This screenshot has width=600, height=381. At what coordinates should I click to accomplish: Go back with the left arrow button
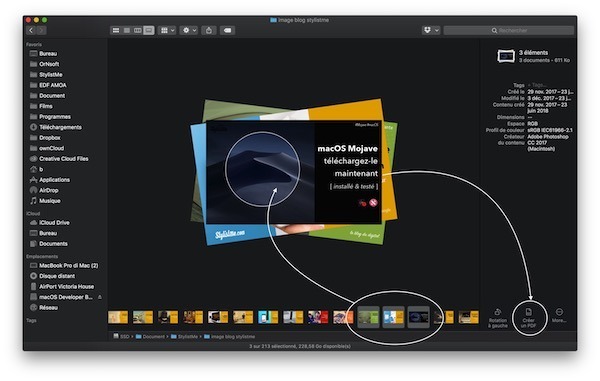point(31,30)
